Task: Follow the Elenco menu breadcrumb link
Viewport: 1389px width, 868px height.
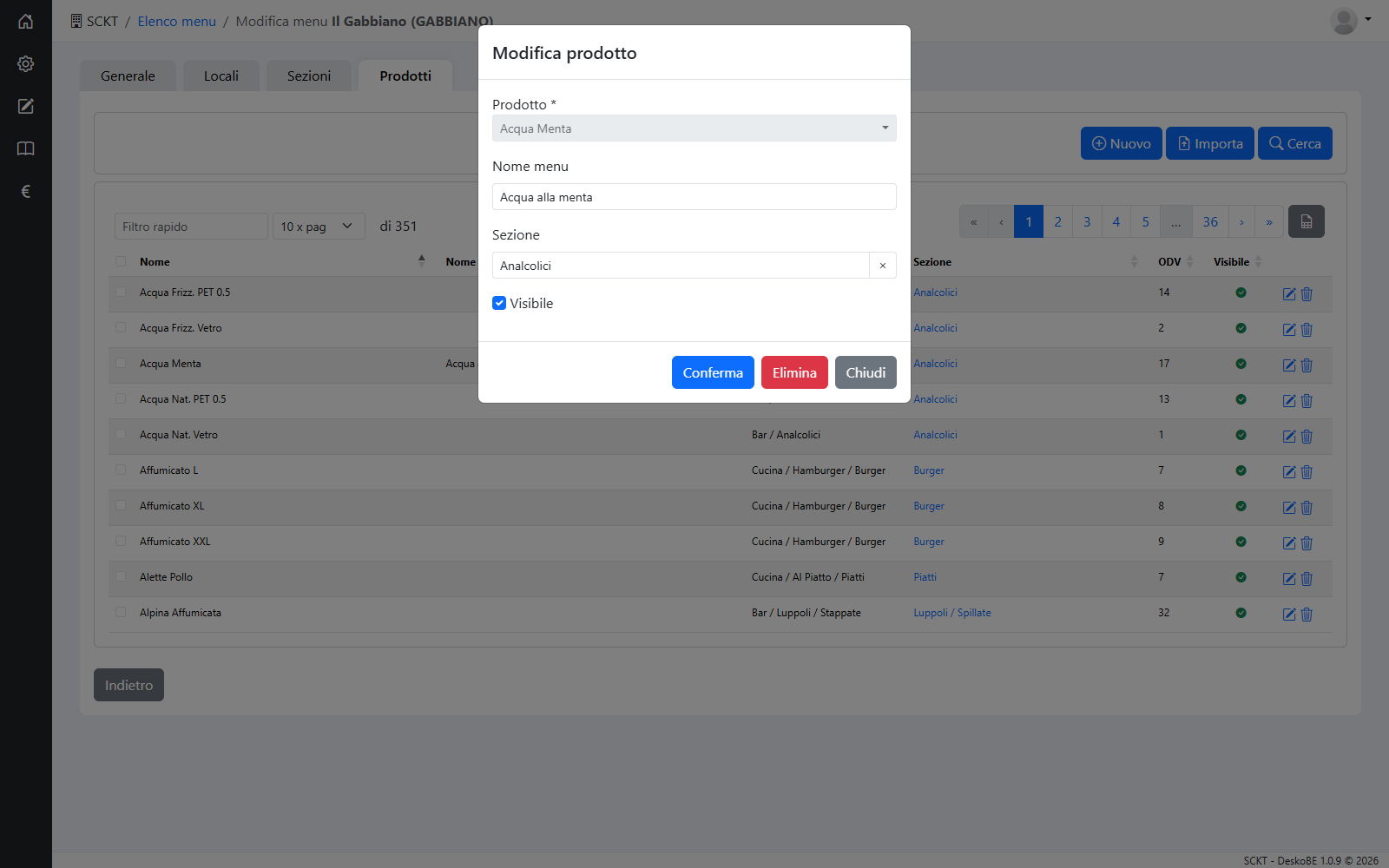Action: (x=176, y=21)
